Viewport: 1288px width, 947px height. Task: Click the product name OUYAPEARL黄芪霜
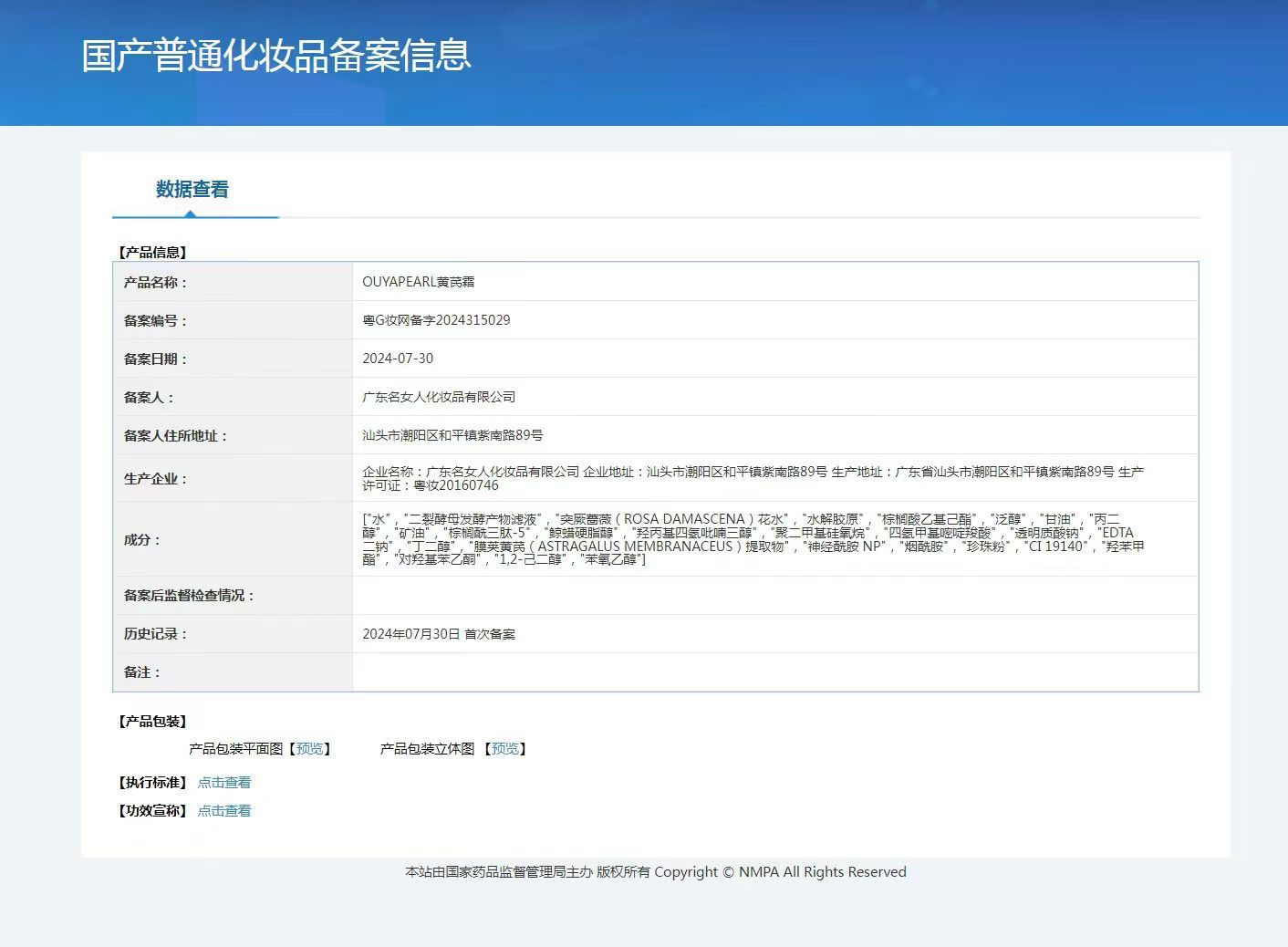pyautogui.click(x=418, y=282)
